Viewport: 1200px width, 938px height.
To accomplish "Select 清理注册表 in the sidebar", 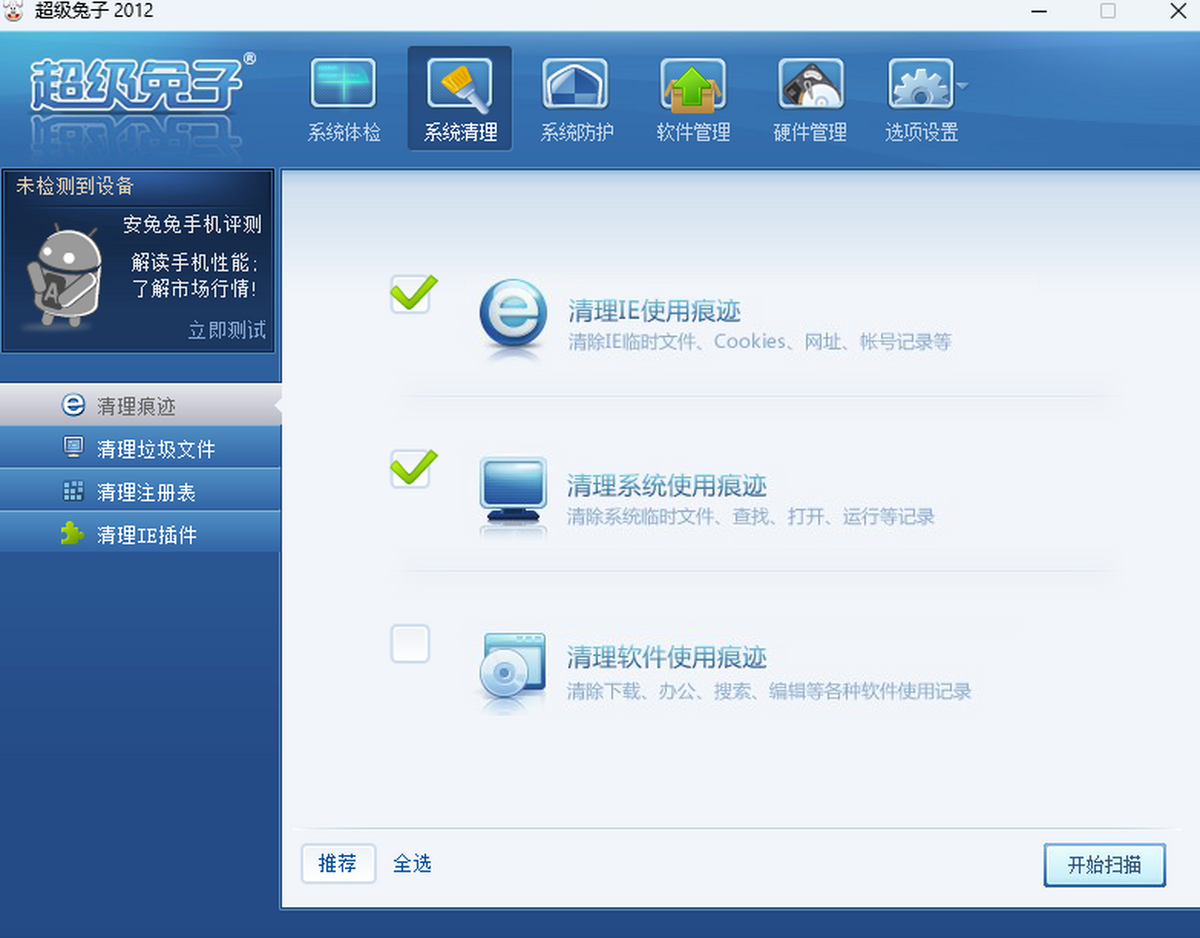I will point(140,492).
